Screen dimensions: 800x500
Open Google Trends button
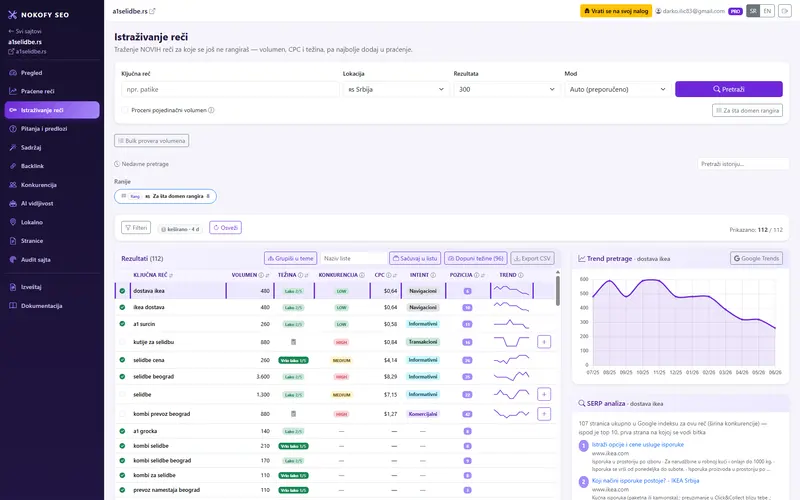pyautogui.click(x=756, y=258)
